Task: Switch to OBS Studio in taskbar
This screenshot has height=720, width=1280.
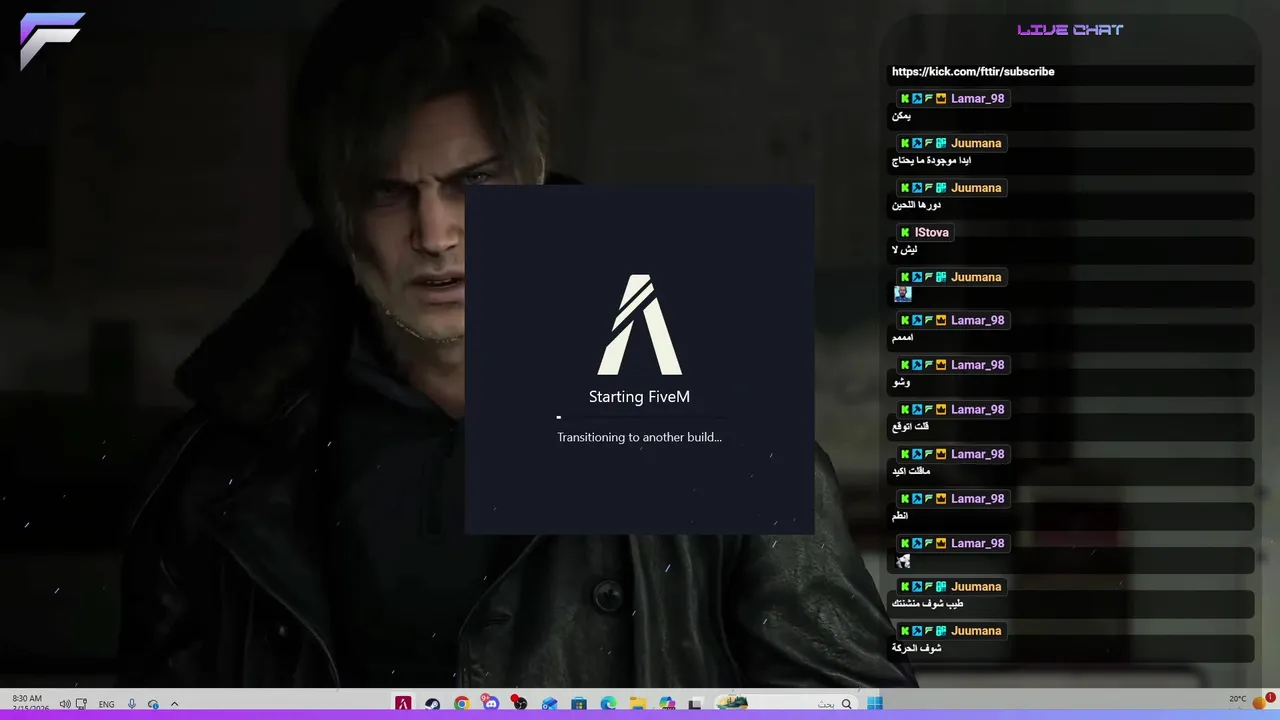Action: (x=519, y=703)
